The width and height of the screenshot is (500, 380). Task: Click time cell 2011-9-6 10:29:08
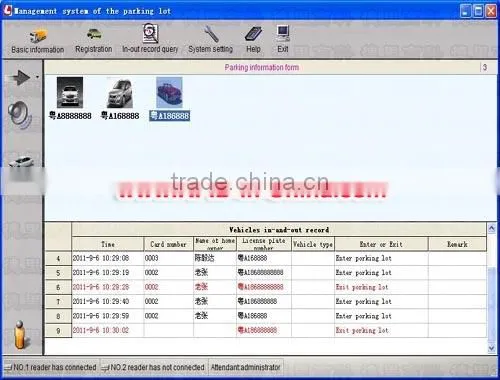point(108,258)
